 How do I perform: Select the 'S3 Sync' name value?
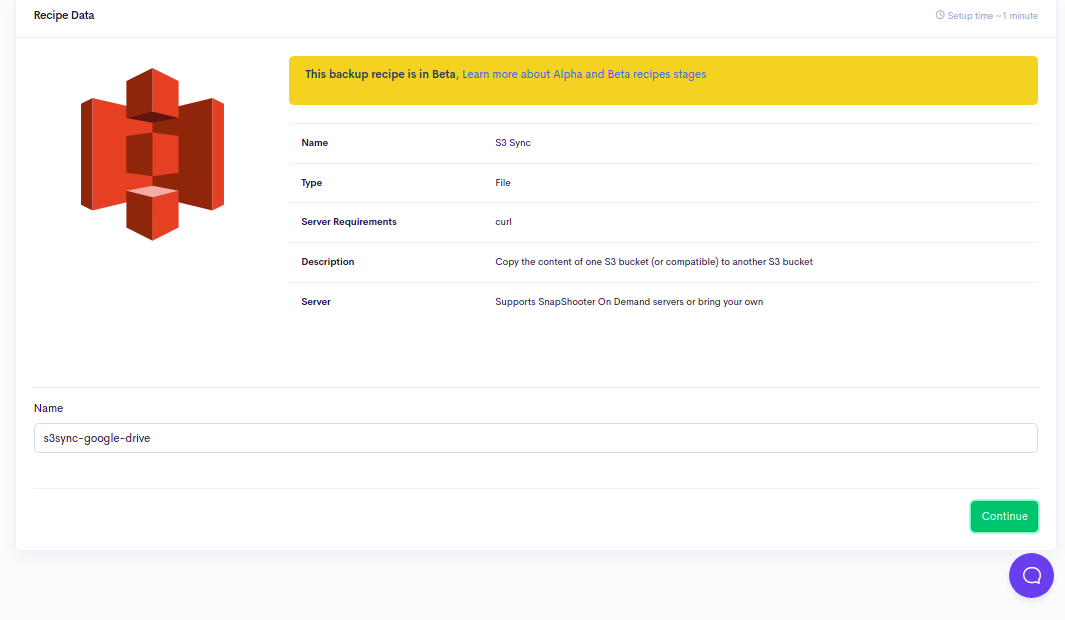click(x=513, y=143)
